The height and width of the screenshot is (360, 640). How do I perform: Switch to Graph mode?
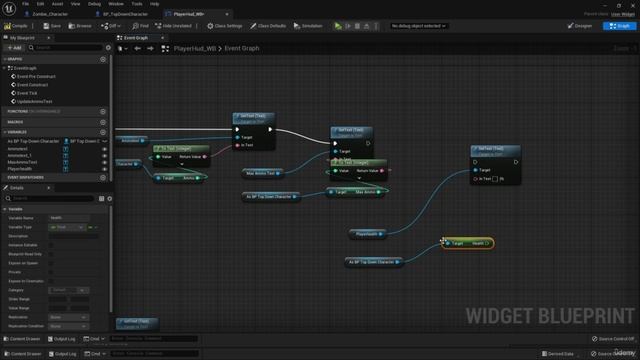(620, 26)
